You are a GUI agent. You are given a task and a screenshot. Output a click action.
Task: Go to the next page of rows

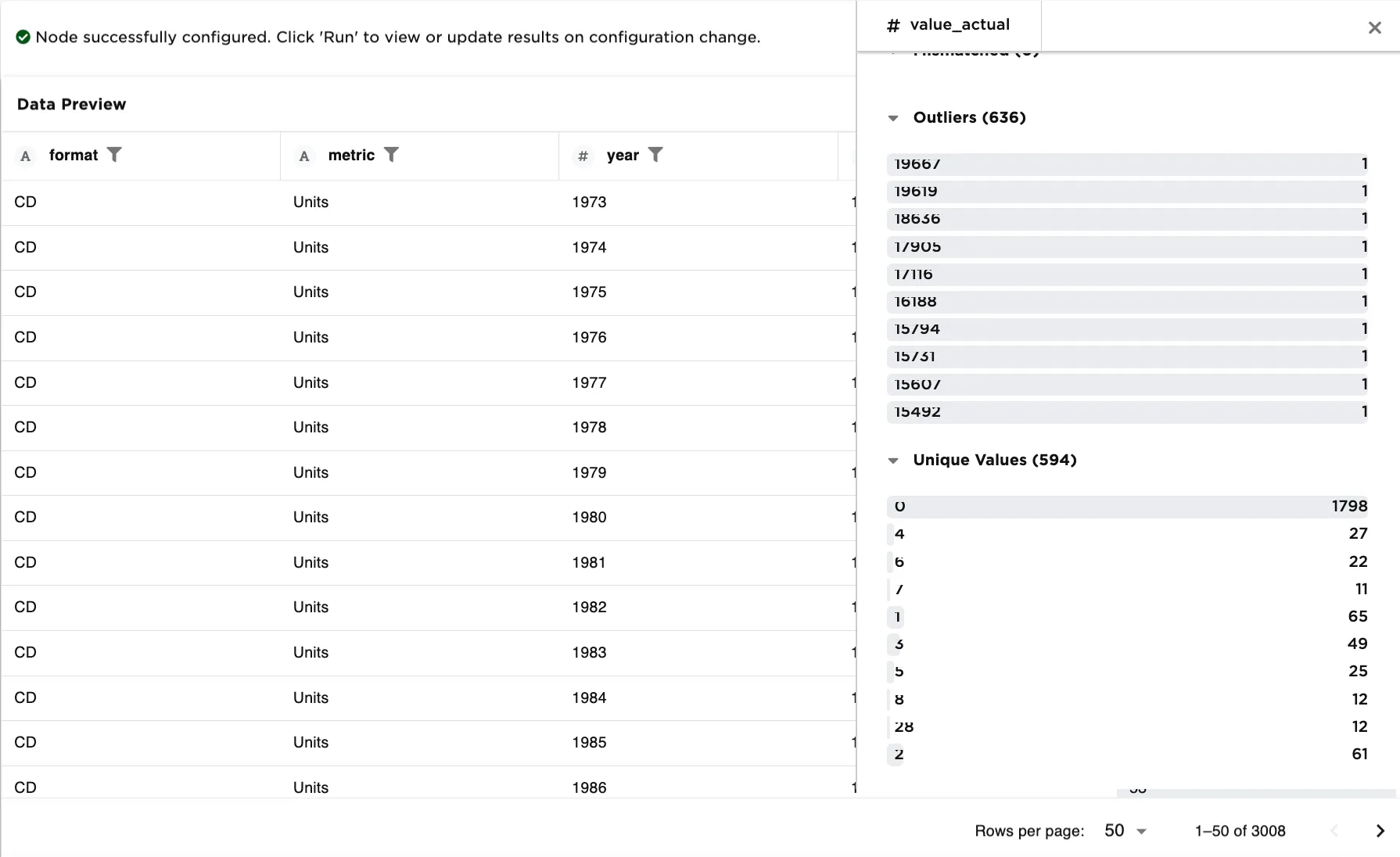[1380, 831]
